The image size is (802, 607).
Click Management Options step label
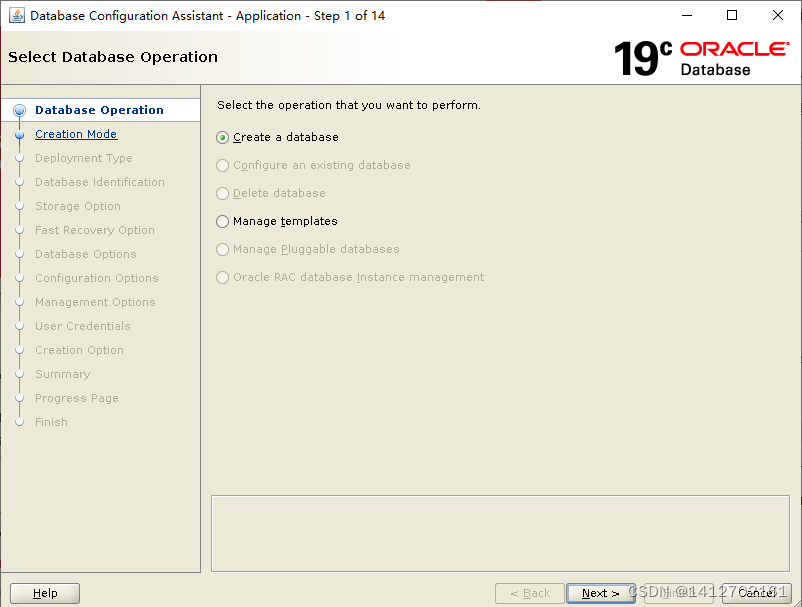(95, 302)
